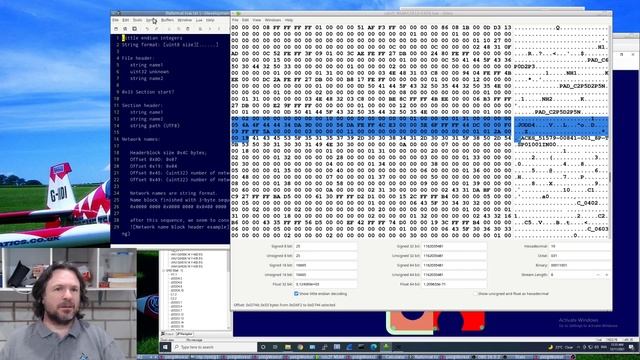
Task: Click the Save icon in the editor toolbar
Action: 125,29
